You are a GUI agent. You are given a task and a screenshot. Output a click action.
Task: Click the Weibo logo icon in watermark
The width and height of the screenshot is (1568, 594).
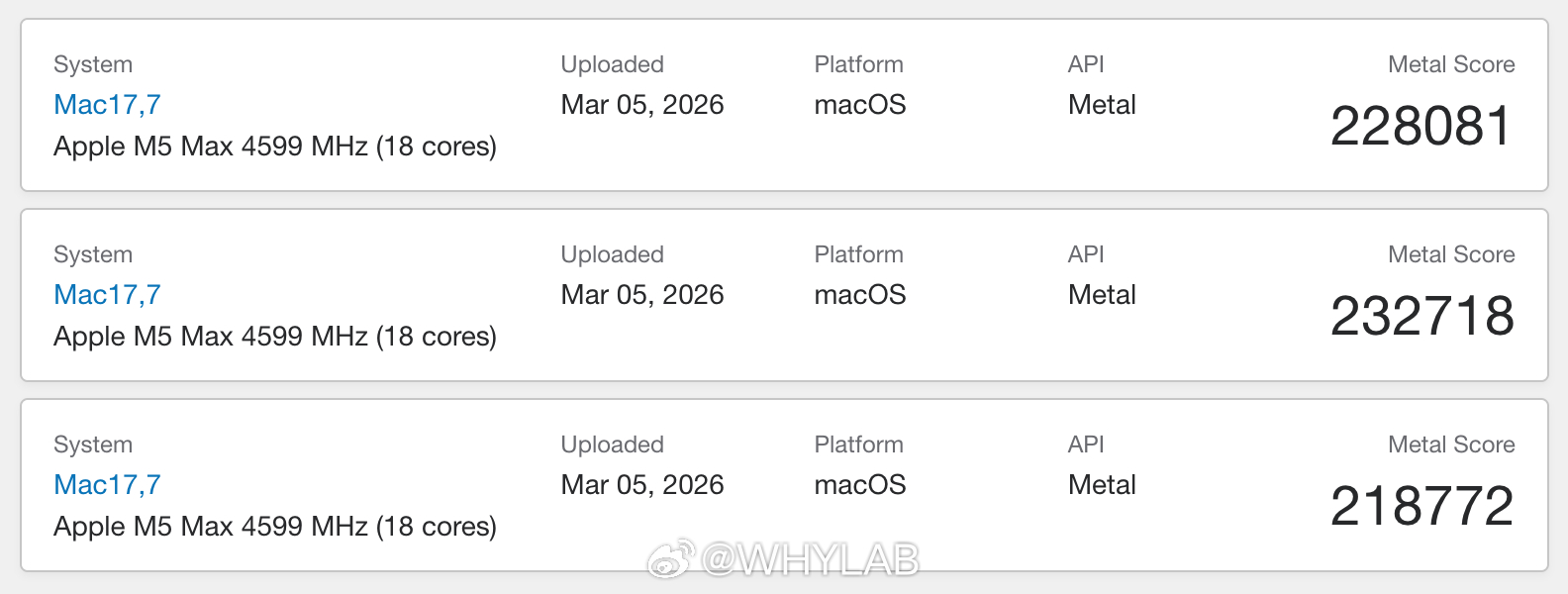[670, 560]
